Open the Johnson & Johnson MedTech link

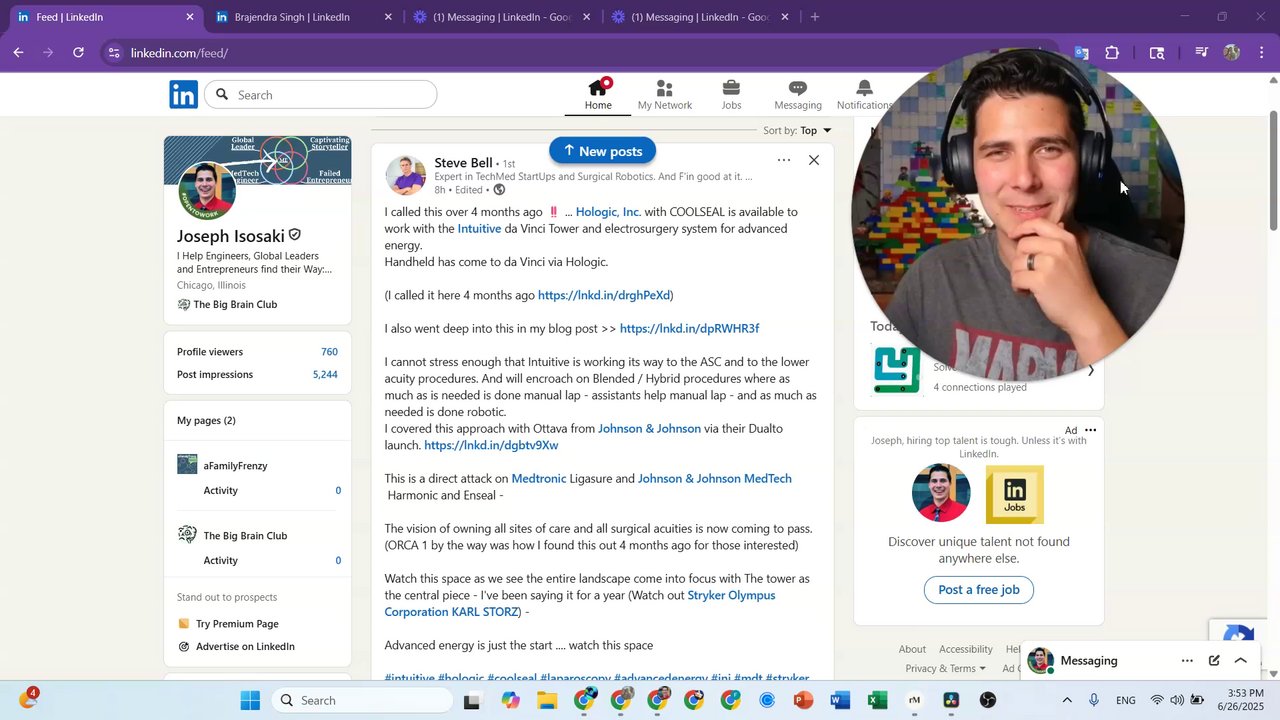[x=715, y=479]
